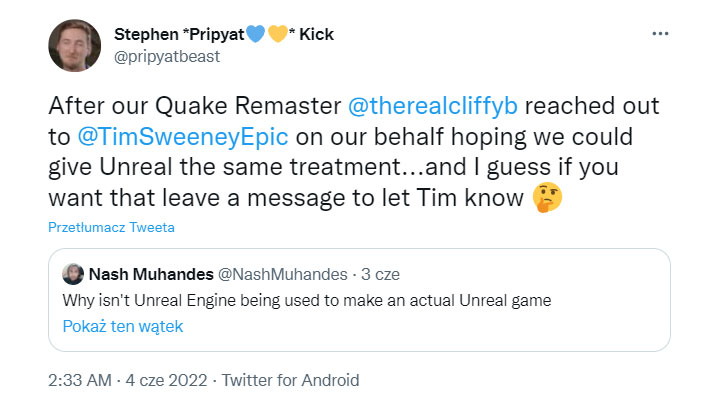The height and width of the screenshot is (405, 720).
Task: Click the Nash Muhandes display name
Action: point(149,274)
